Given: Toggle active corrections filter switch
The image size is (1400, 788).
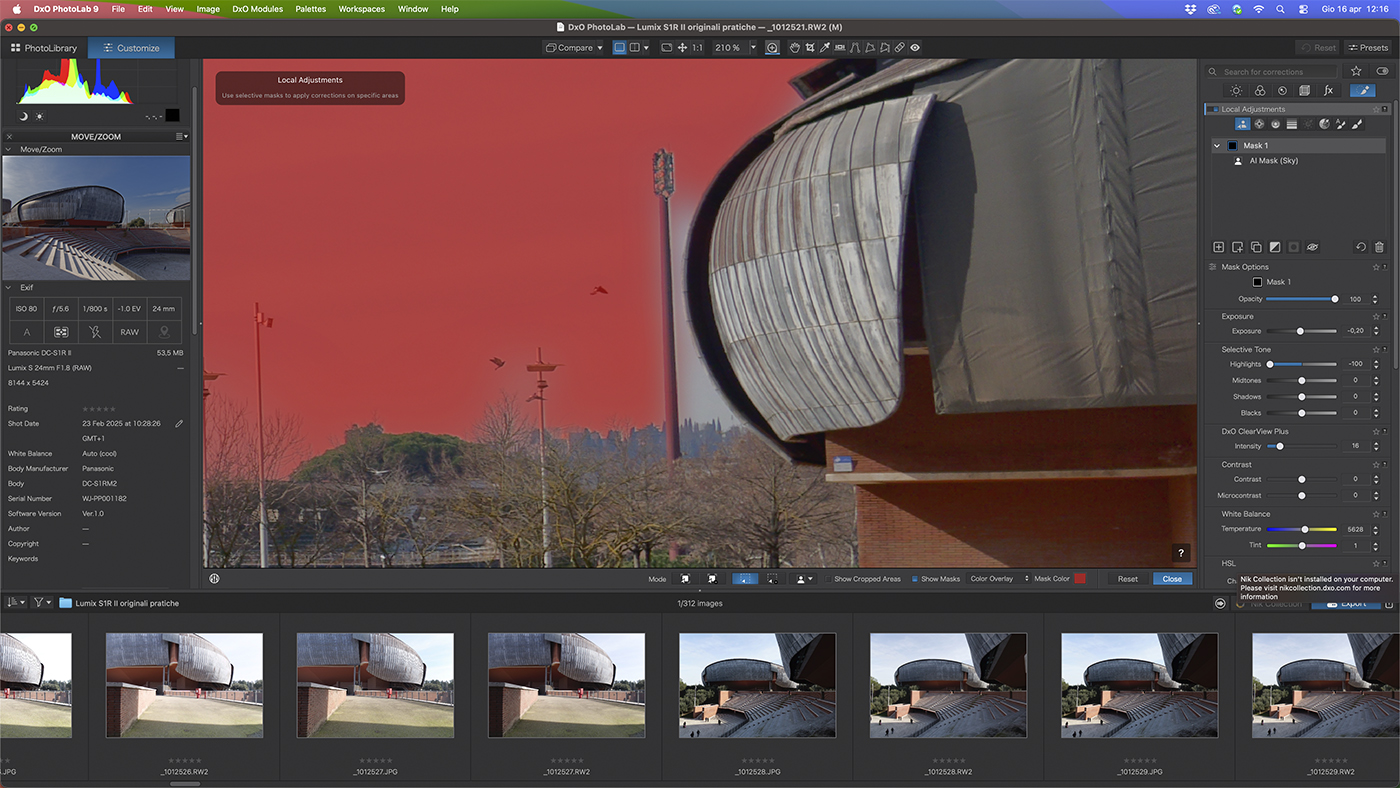Looking at the screenshot, I should click(1382, 72).
